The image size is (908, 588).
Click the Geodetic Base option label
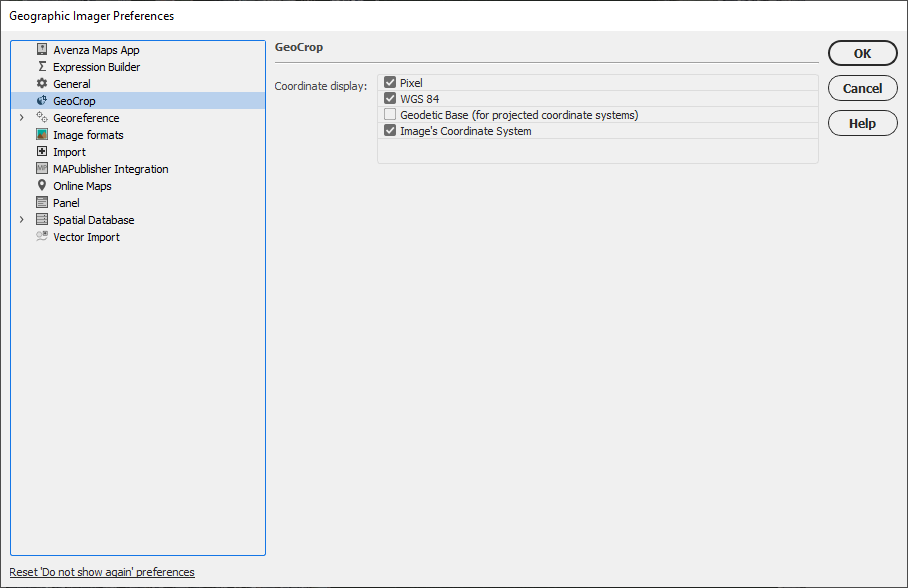pos(519,115)
